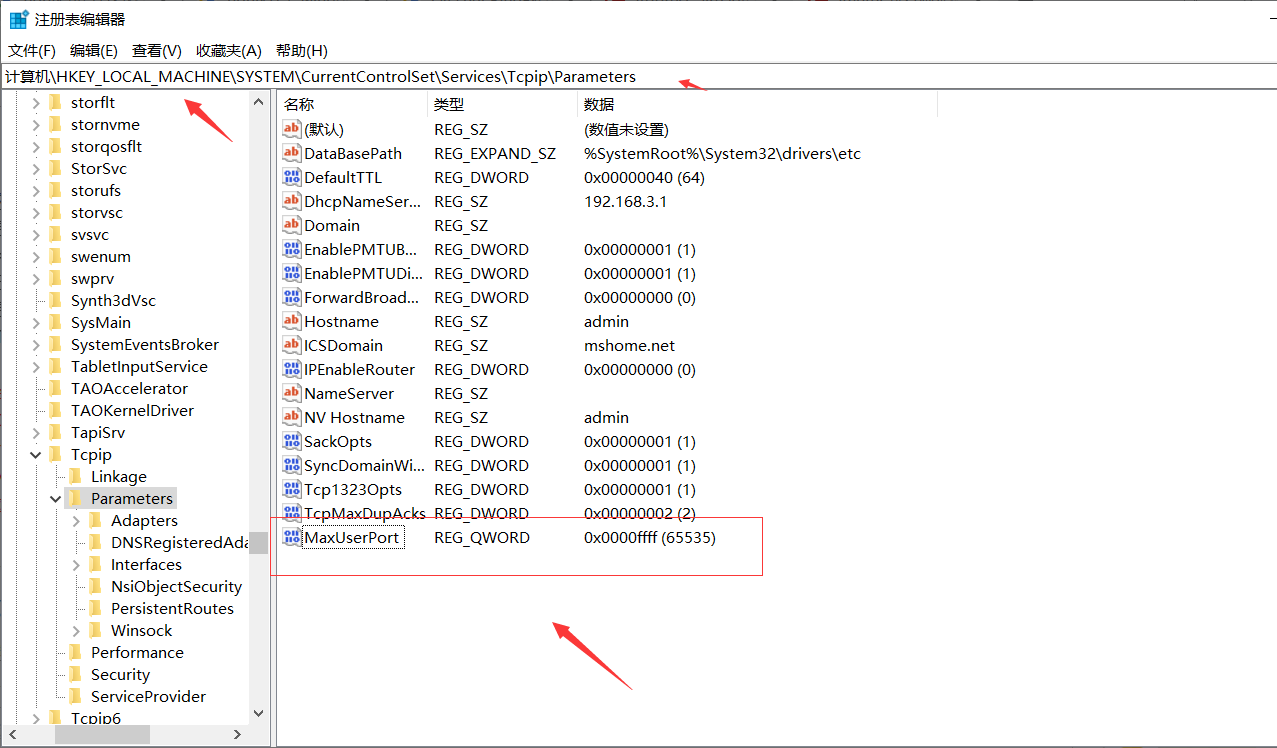The height and width of the screenshot is (748, 1277).
Task: Select the TAOKernelDriver key
Action: point(132,410)
